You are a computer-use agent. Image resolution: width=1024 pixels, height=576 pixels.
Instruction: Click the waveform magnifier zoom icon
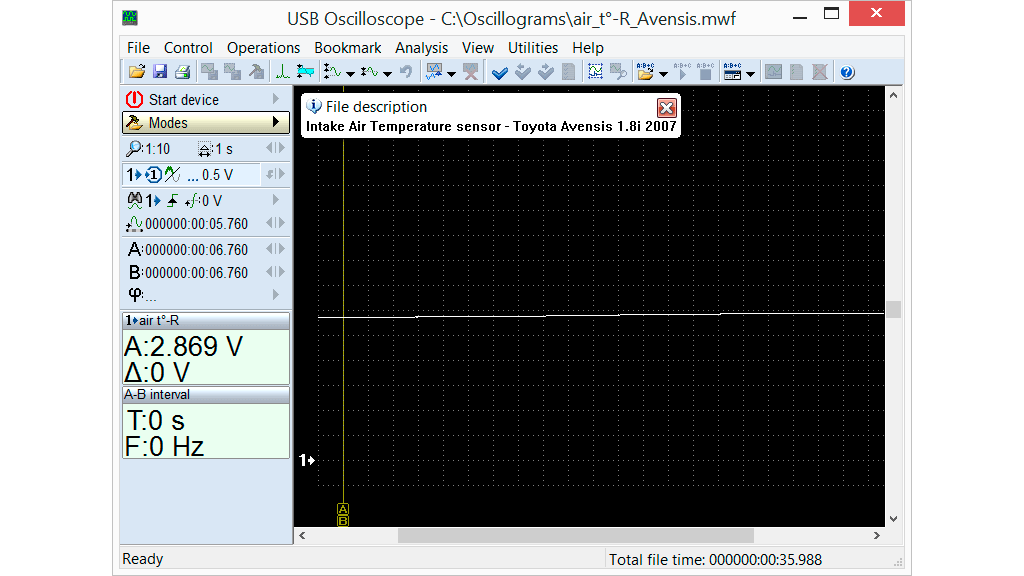coord(618,72)
